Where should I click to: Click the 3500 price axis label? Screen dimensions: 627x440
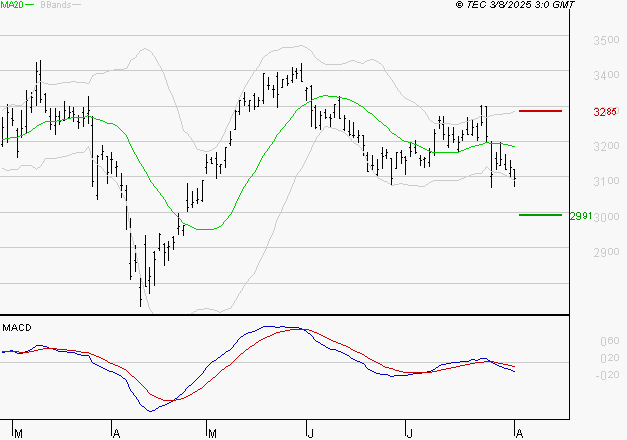pyautogui.click(x=606, y=40)
